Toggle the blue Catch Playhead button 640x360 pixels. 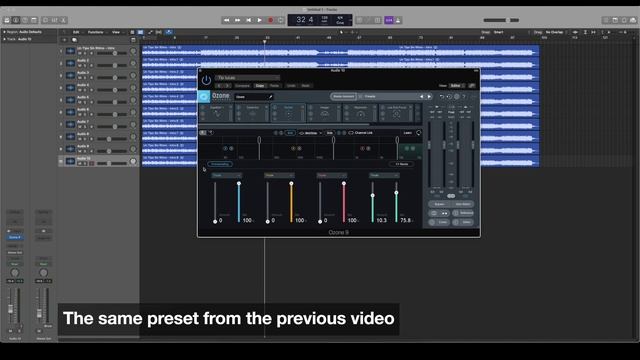point(169,32)
